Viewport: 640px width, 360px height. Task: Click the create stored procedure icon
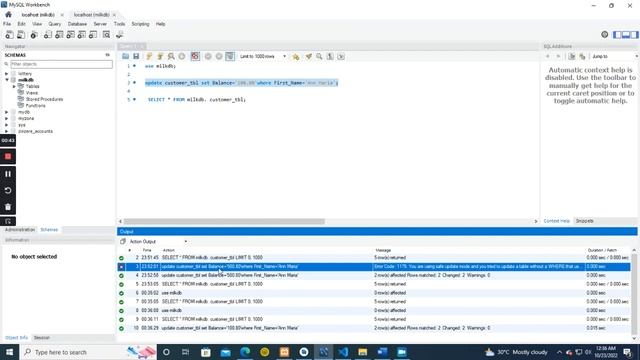click(82, 35)
